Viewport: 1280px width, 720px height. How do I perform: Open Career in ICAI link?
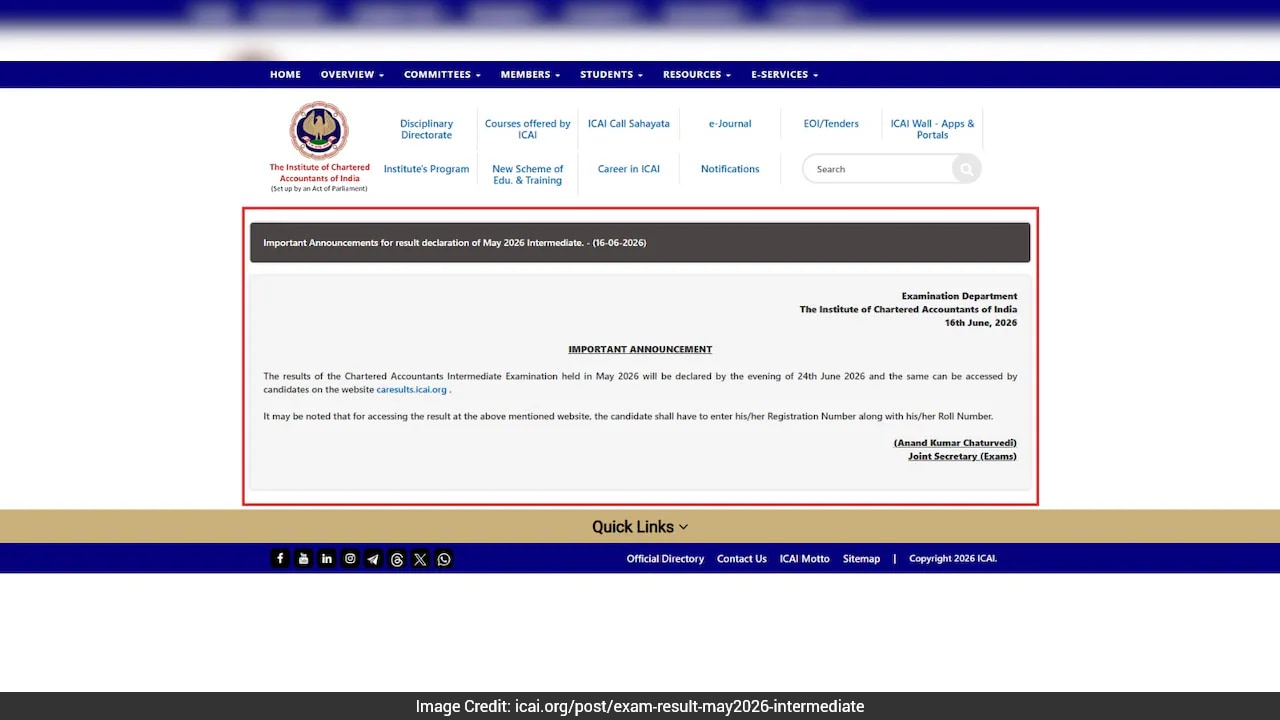point(629,169)
